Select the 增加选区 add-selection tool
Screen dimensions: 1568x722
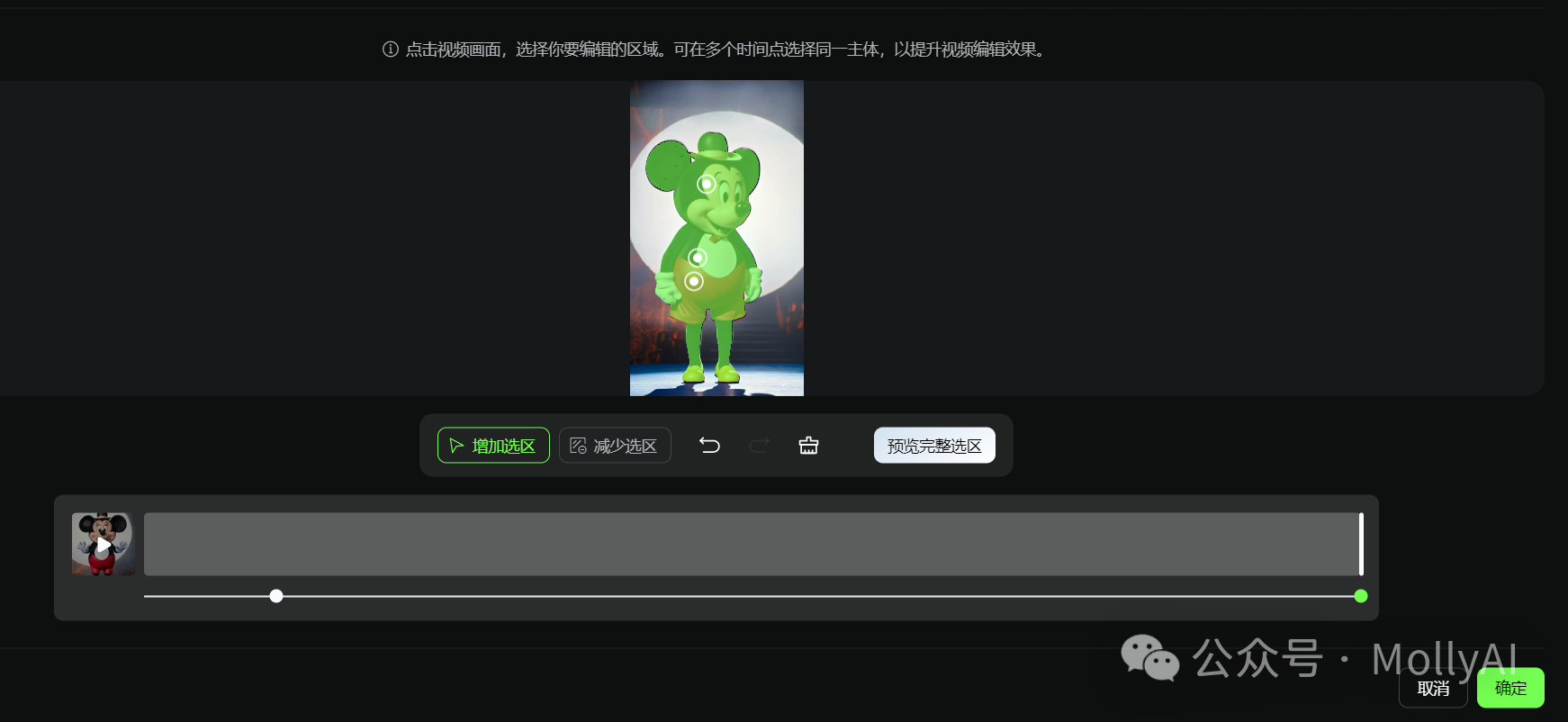(493, 446)
